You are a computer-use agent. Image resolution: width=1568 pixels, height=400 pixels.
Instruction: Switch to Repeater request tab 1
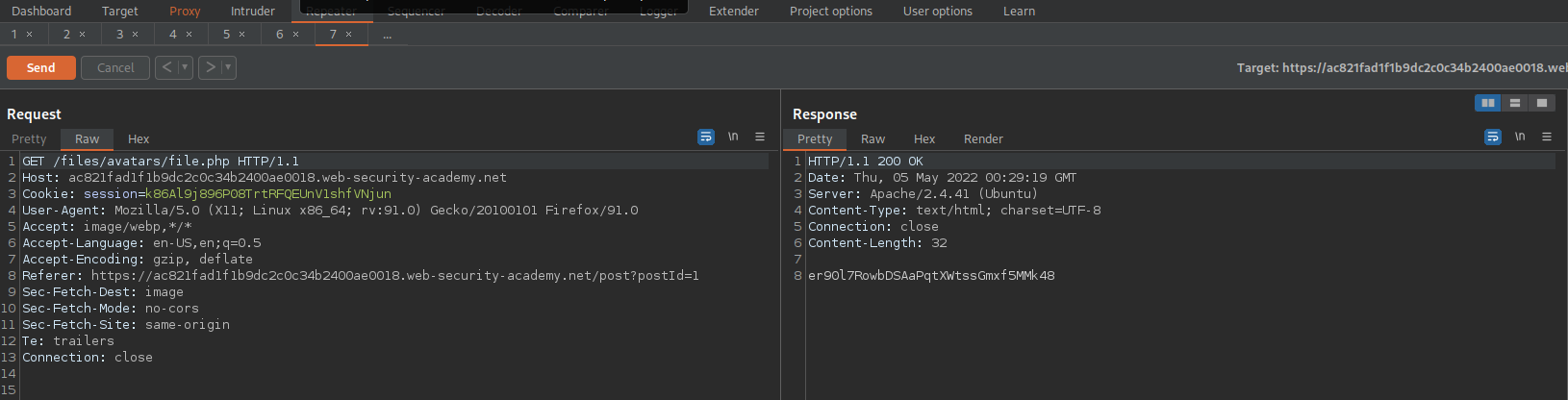pos(14,35)
